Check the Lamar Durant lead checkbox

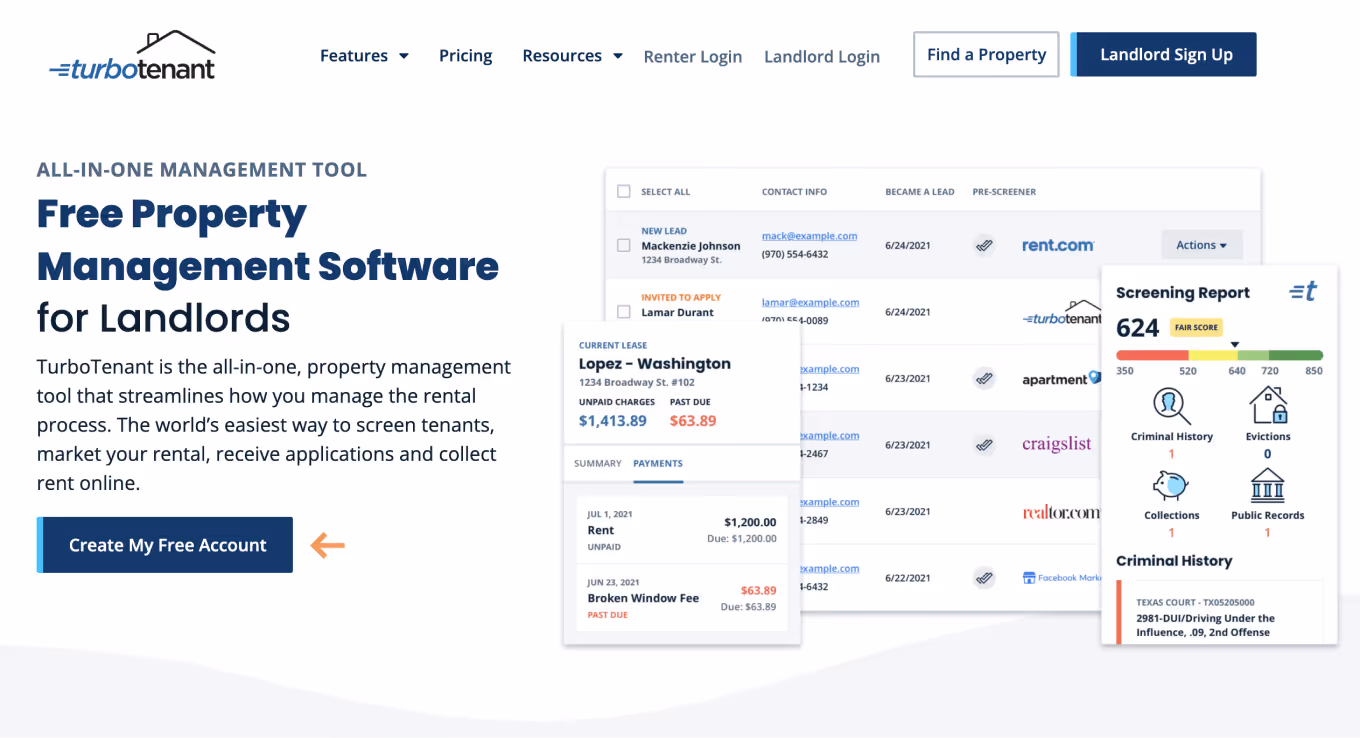point(624,311)
